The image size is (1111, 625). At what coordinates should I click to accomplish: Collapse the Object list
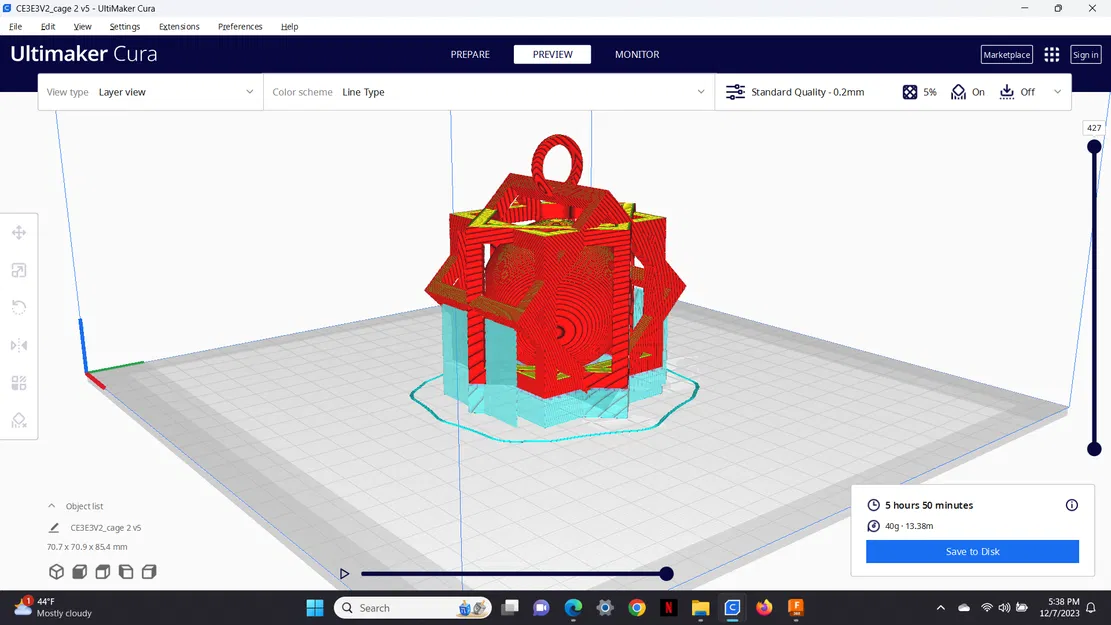tap(52, 506)
